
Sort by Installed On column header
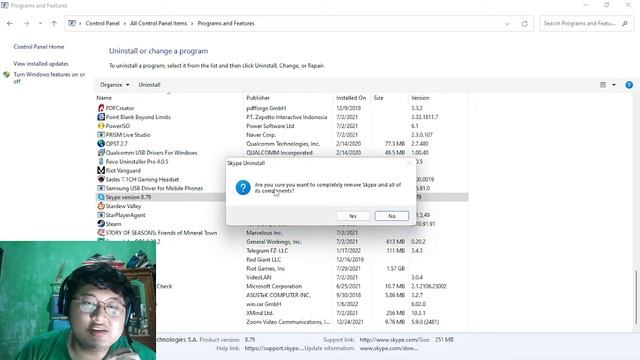[351, 98]
